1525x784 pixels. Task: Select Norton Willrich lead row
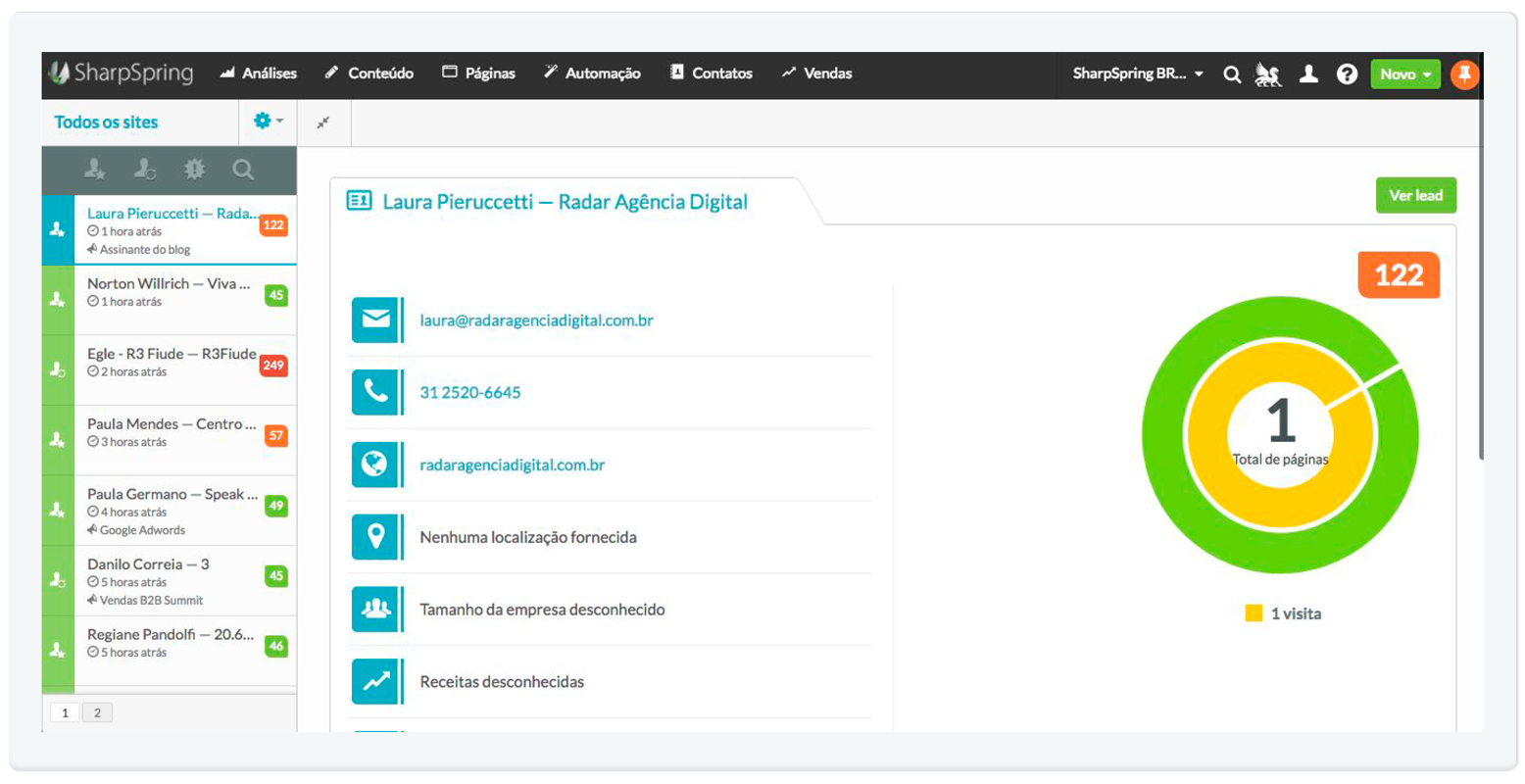point(170,300)
